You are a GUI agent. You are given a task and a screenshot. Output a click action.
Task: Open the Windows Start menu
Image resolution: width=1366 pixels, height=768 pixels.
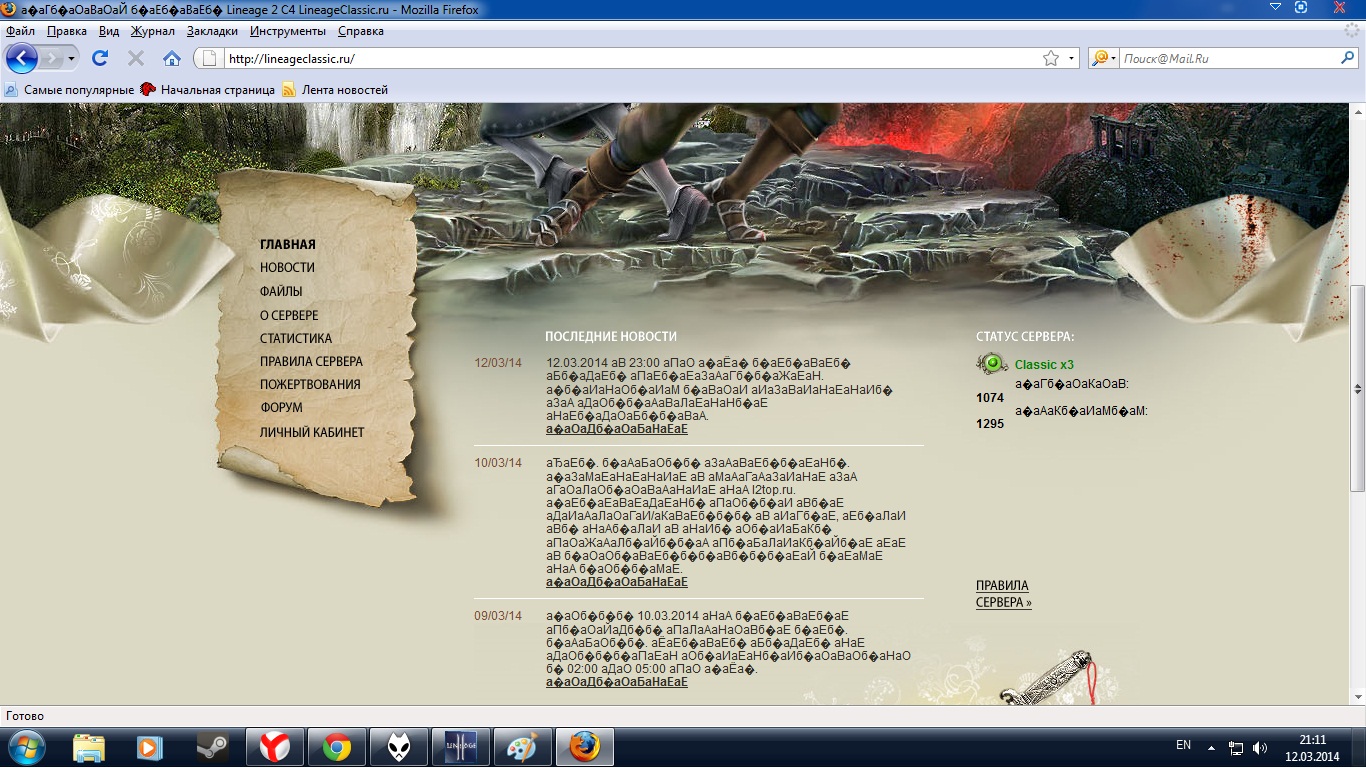click(25, 747)
